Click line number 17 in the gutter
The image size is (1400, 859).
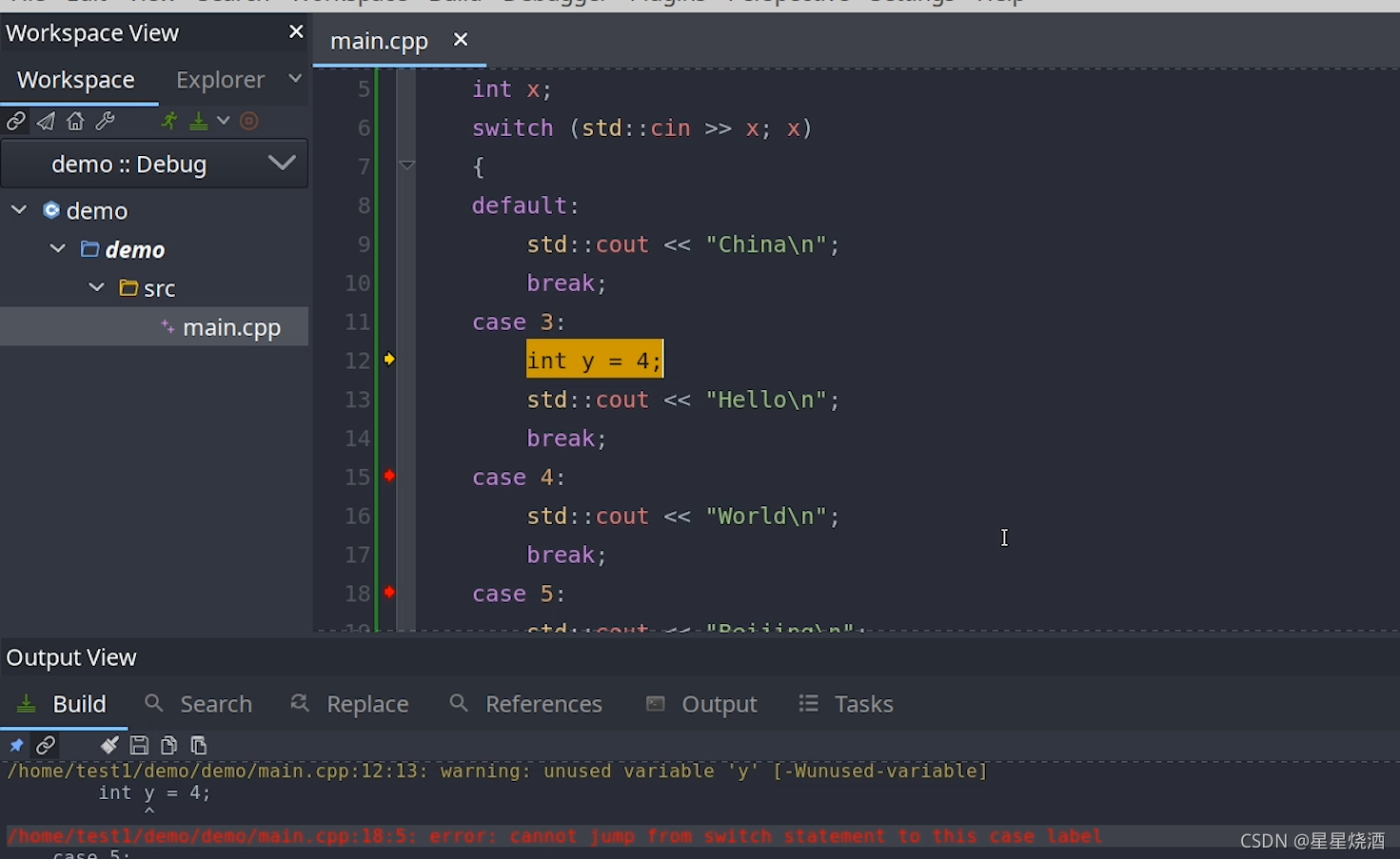pos(358,555)
